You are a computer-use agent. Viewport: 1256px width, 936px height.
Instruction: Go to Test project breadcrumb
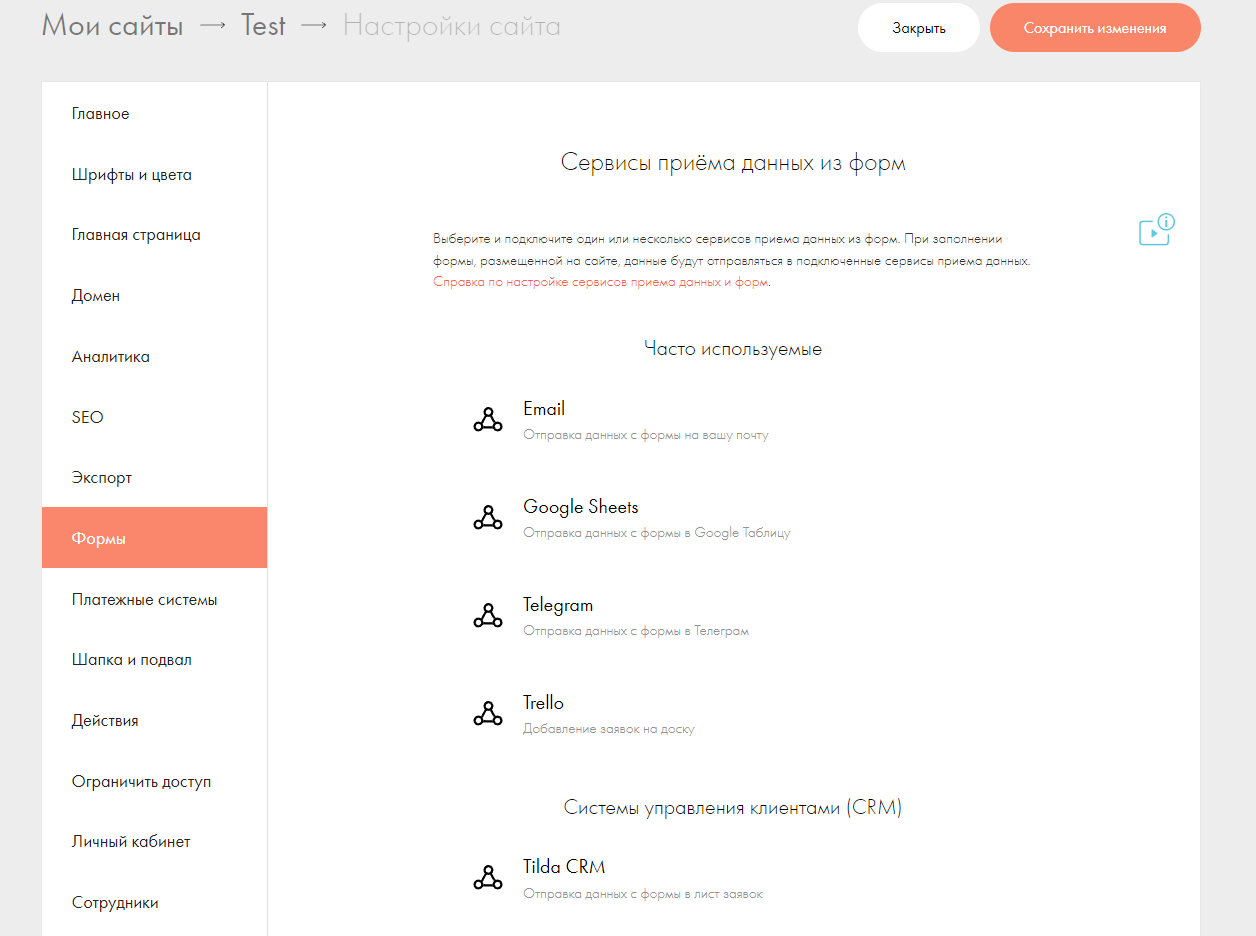click(x=263, y=26)
